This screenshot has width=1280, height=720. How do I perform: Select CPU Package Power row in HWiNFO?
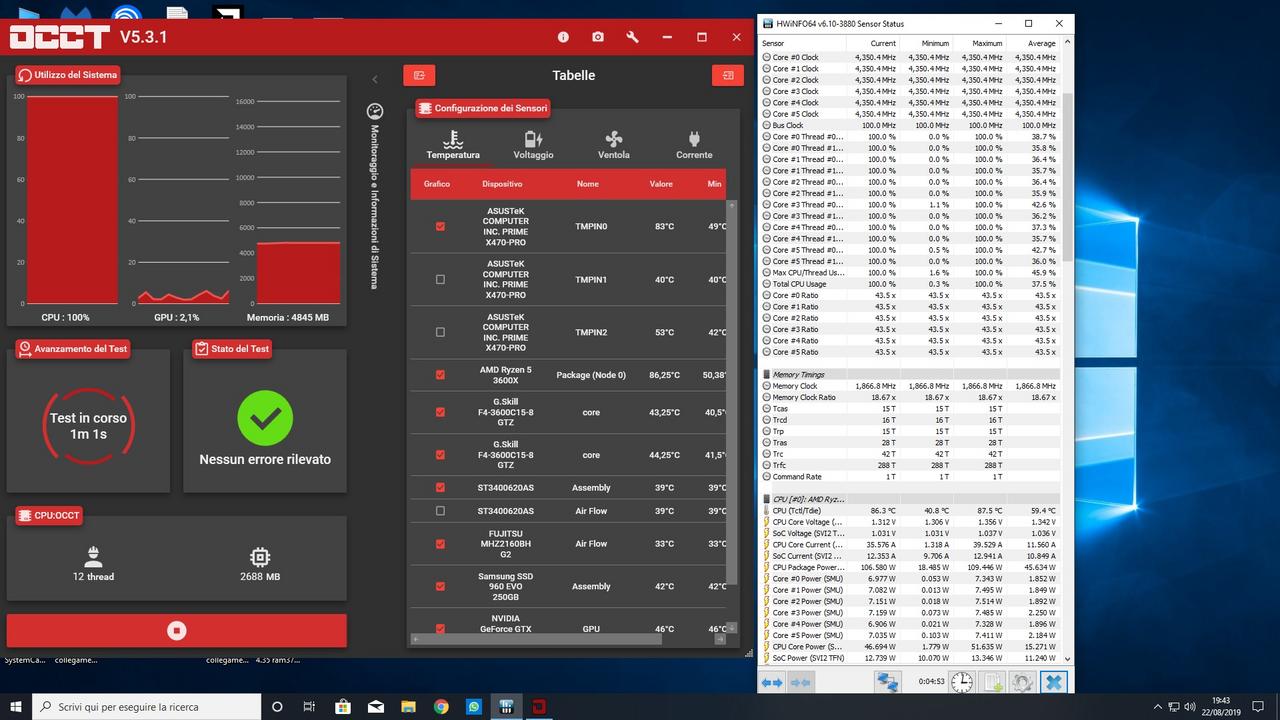tap(910, 567)
